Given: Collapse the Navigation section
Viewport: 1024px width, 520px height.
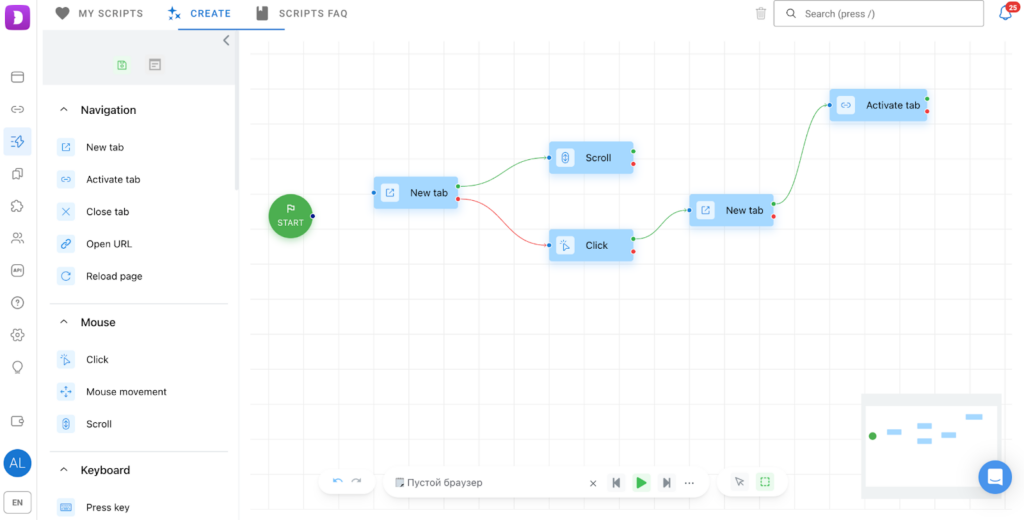Looking at the screenshot, I should [x=65, y=110].
